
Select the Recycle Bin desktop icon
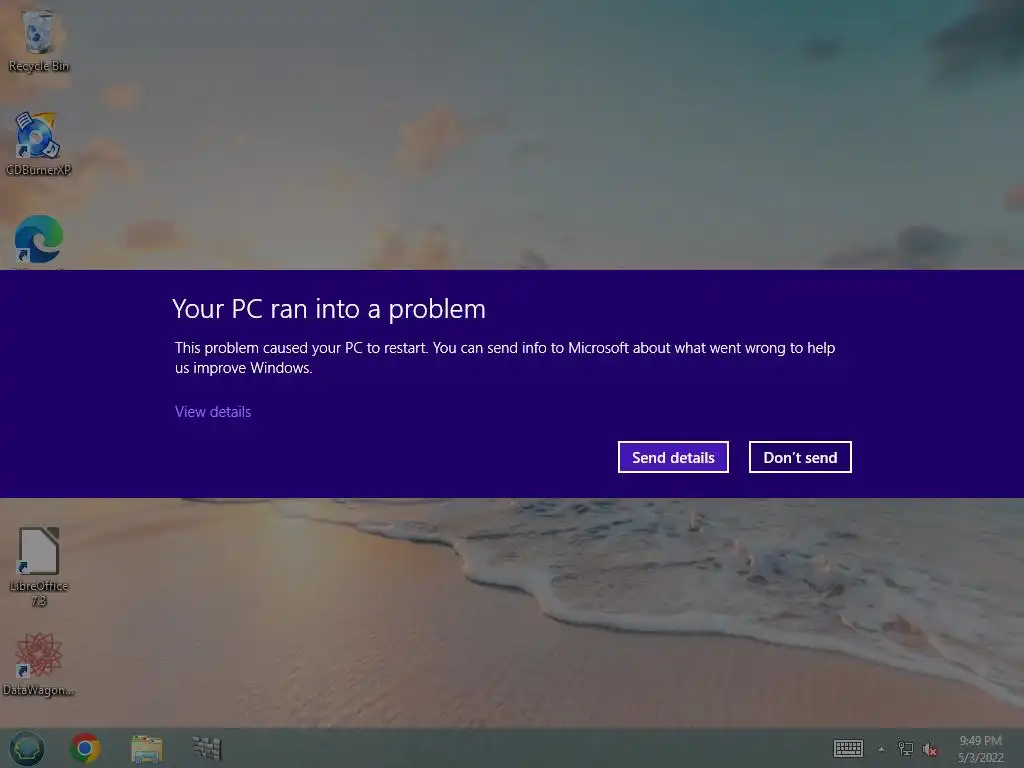[39, 40]
